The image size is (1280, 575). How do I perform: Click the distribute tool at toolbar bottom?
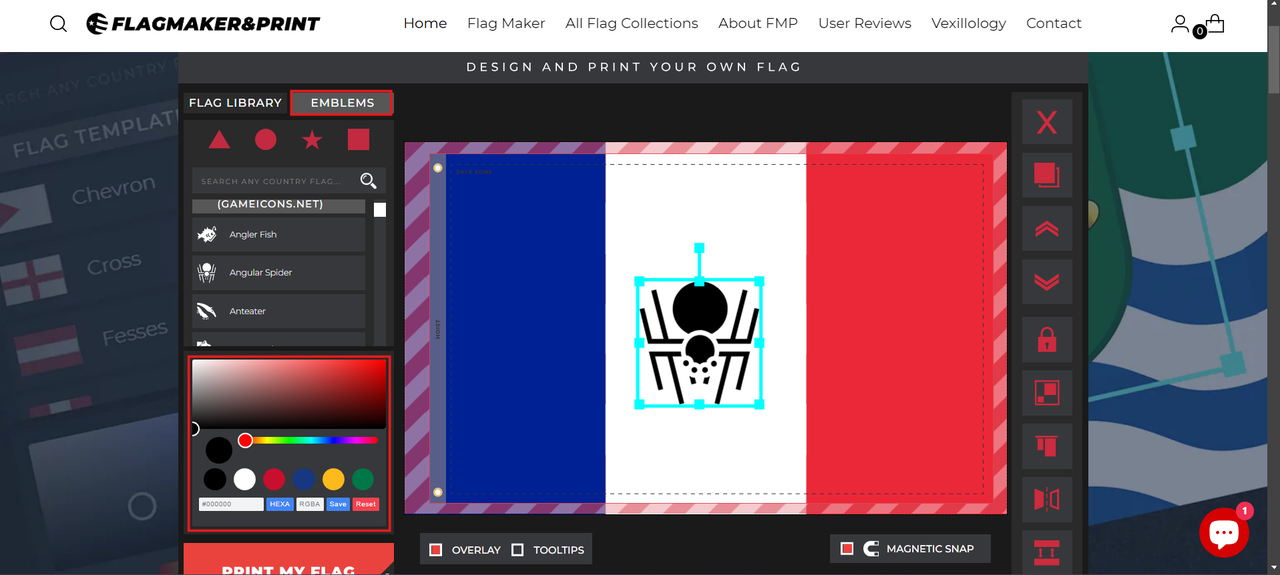click(x=1047, y=551)
